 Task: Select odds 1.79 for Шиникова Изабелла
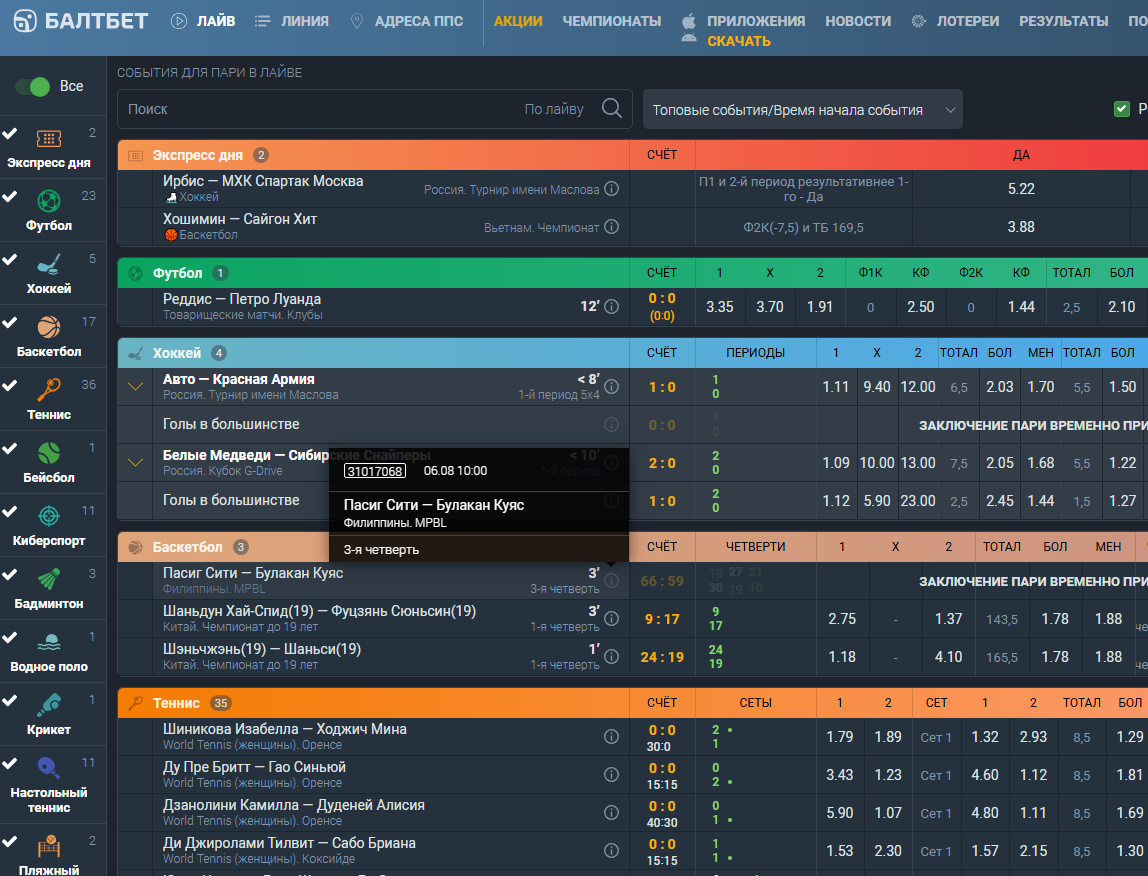coord(840,736)
